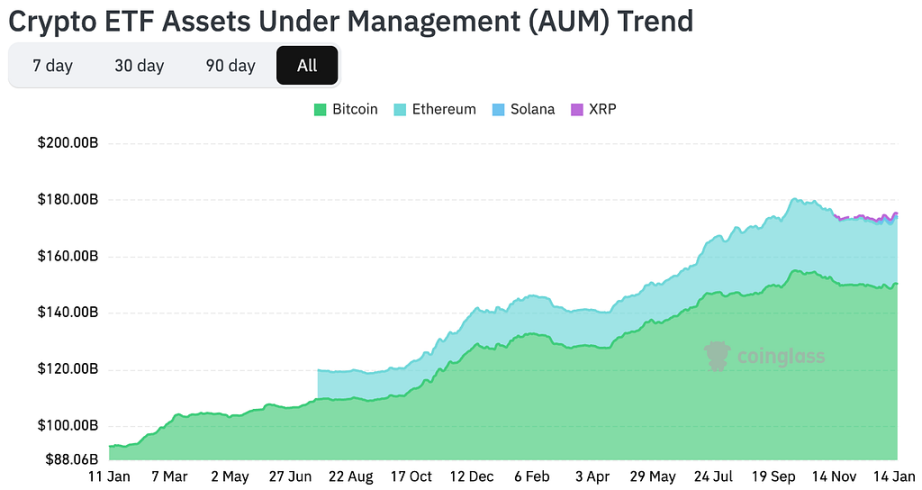
Task: Toggle the Bitcoin series label in legend
Action: click(355, 109)
